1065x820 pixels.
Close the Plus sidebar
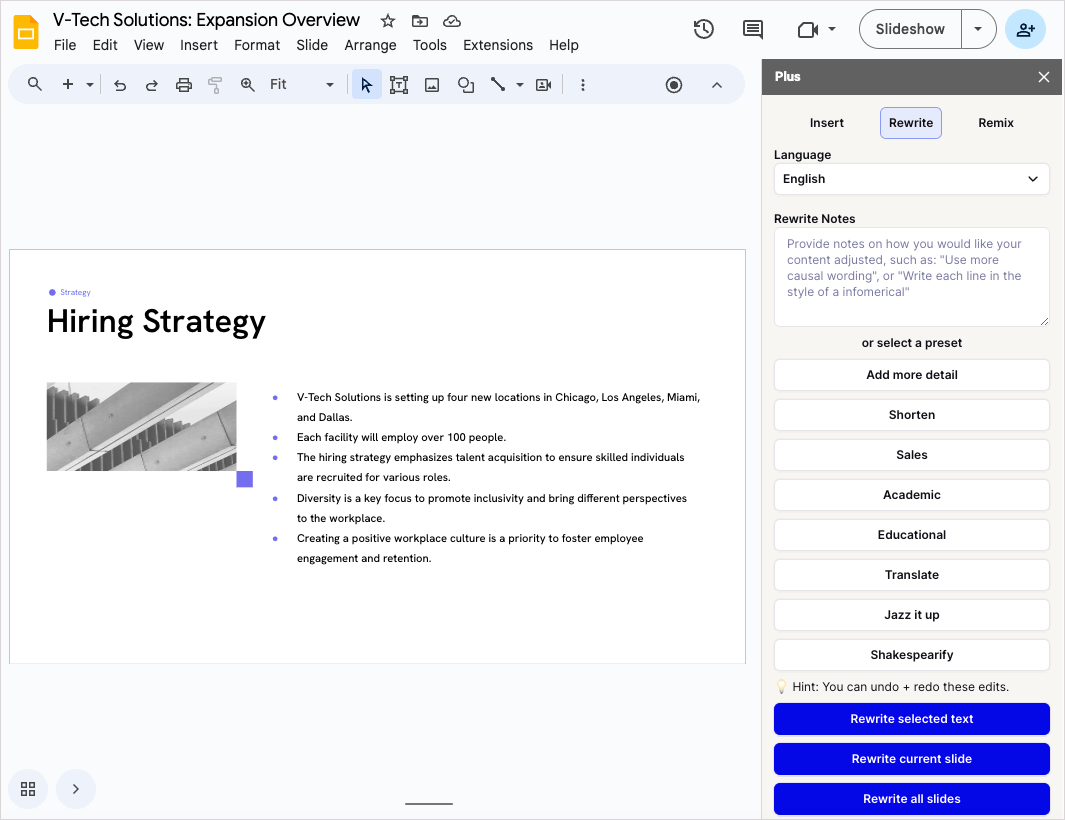click(1044, 77)
